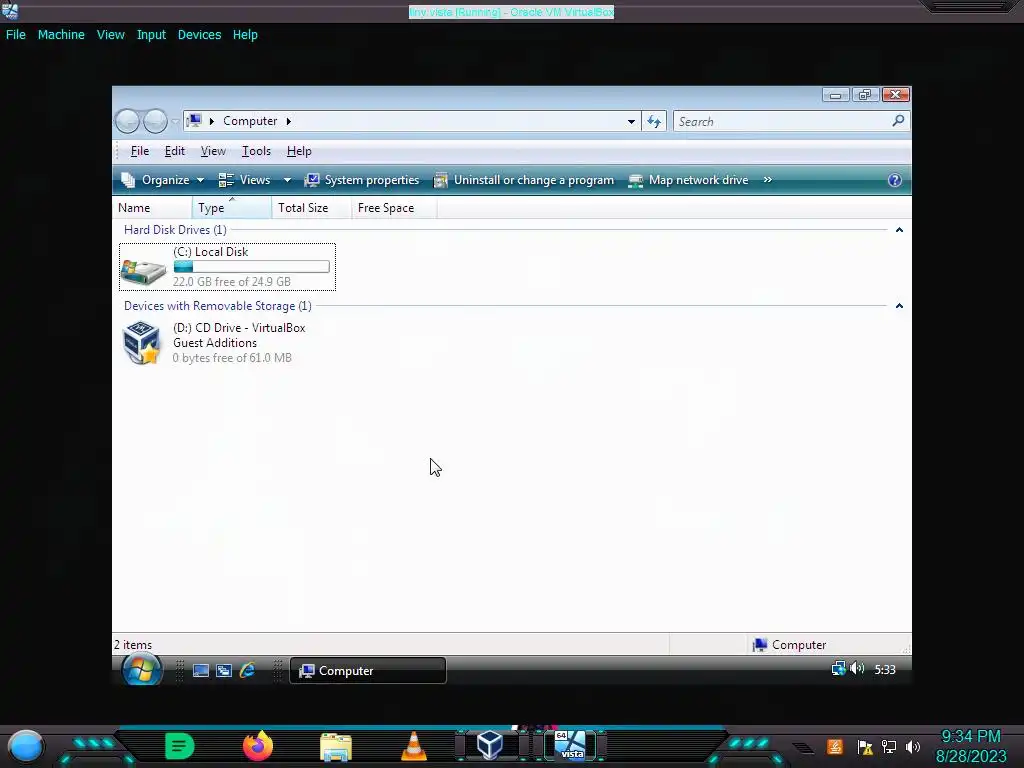Click the C: drive capacity bar

pyautogui.click(x=251, y=266)
